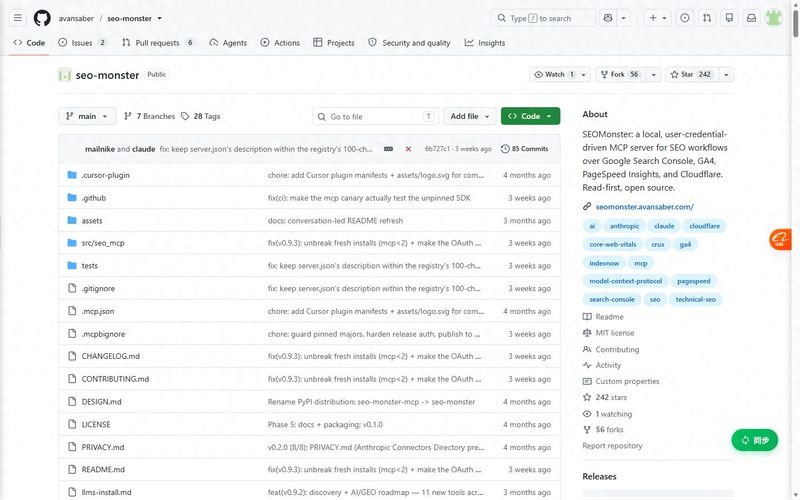
Task: Open the README.md file
Action: [103, 469]
